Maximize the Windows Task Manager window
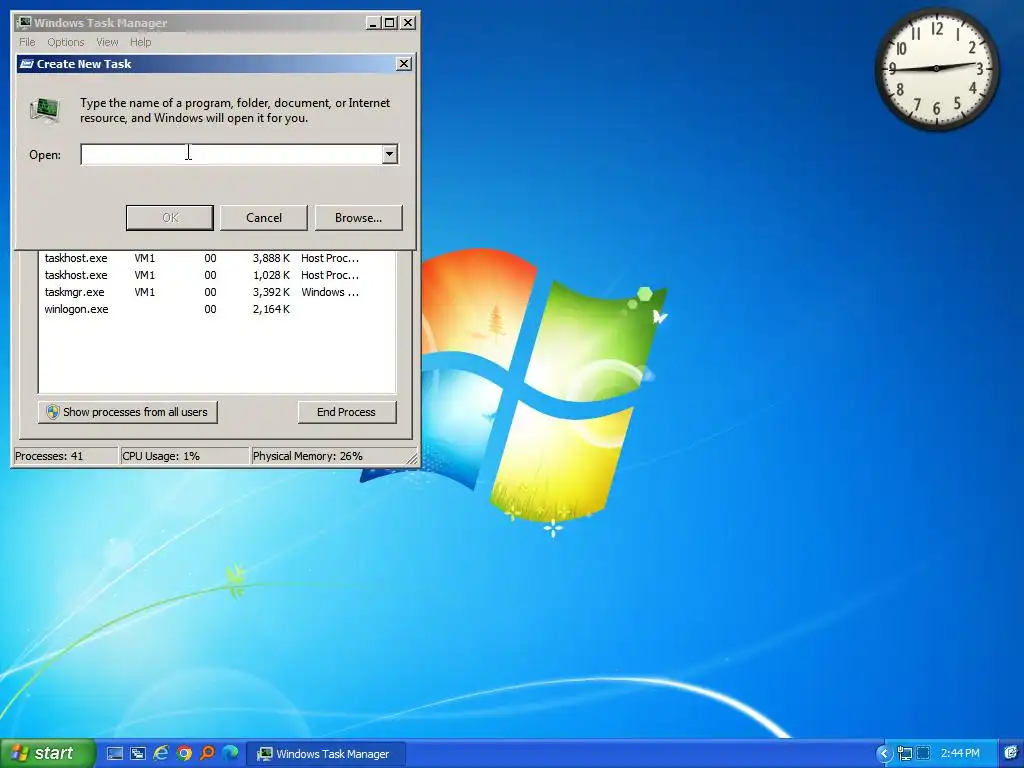Viewport: 1024px width, 768px height. pyautogui.click(x=390, y=23)
